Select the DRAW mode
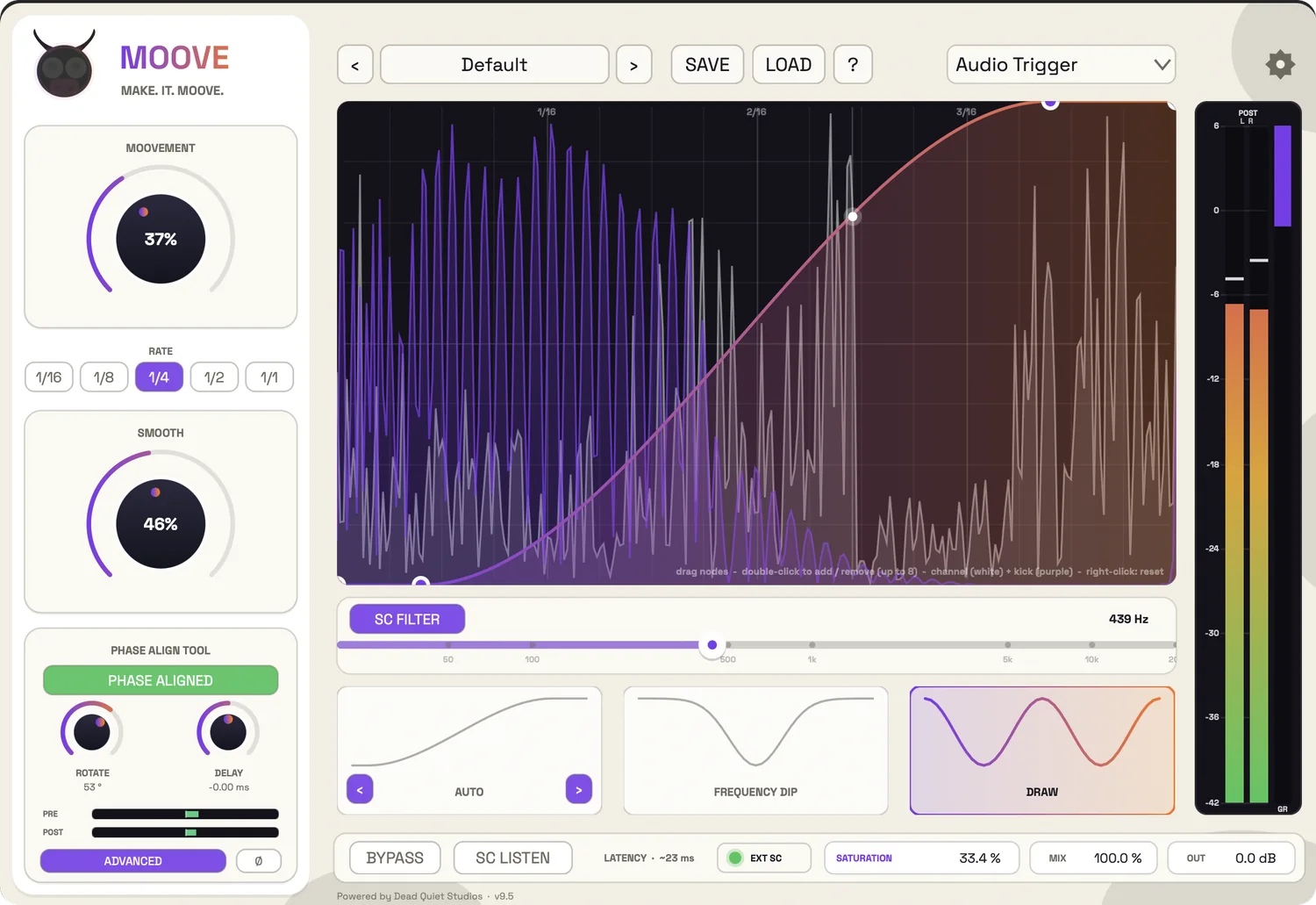1316x905 pixels. pos(1042,751)
